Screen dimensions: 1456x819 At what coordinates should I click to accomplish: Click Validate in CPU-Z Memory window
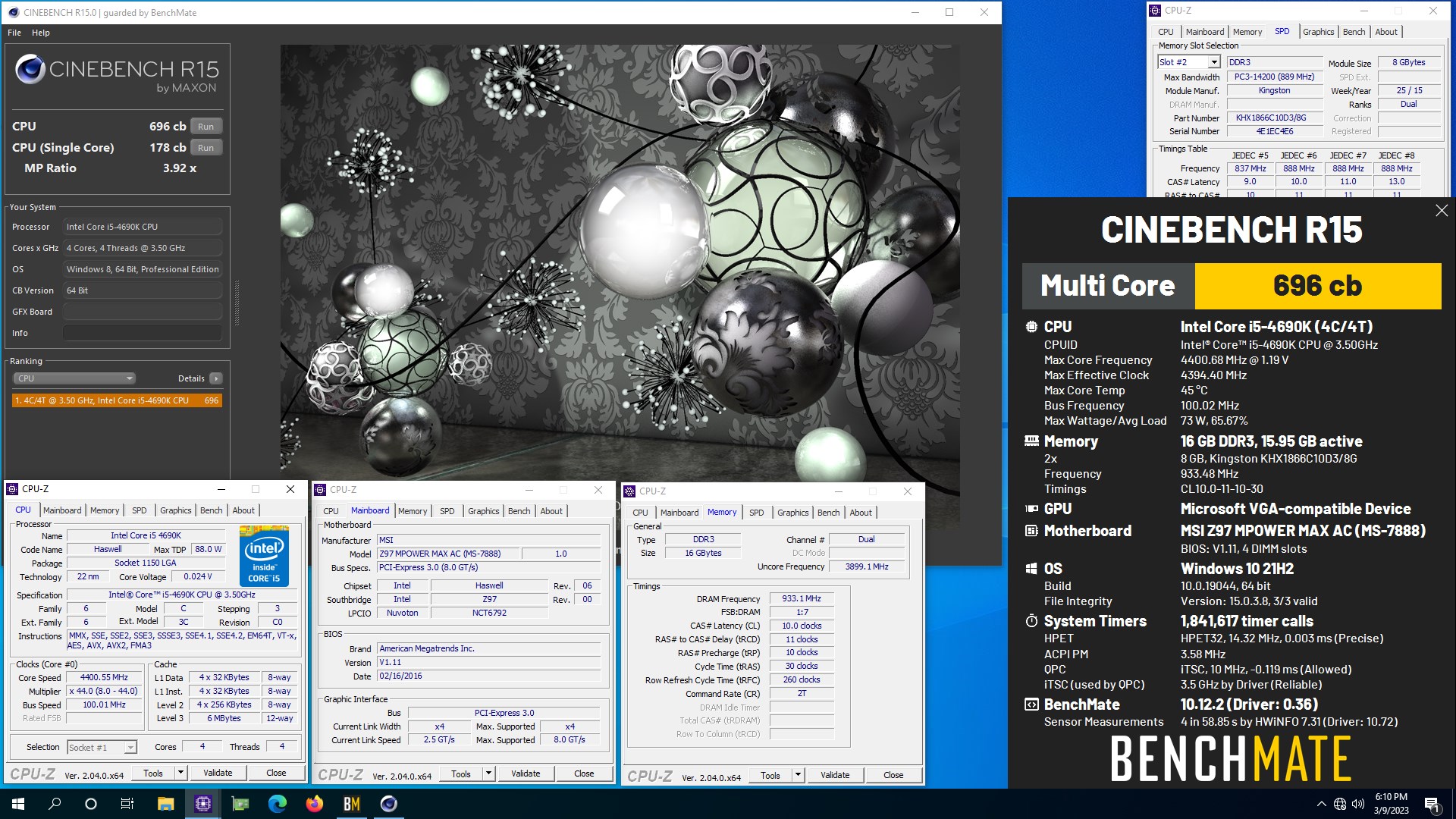835,775
